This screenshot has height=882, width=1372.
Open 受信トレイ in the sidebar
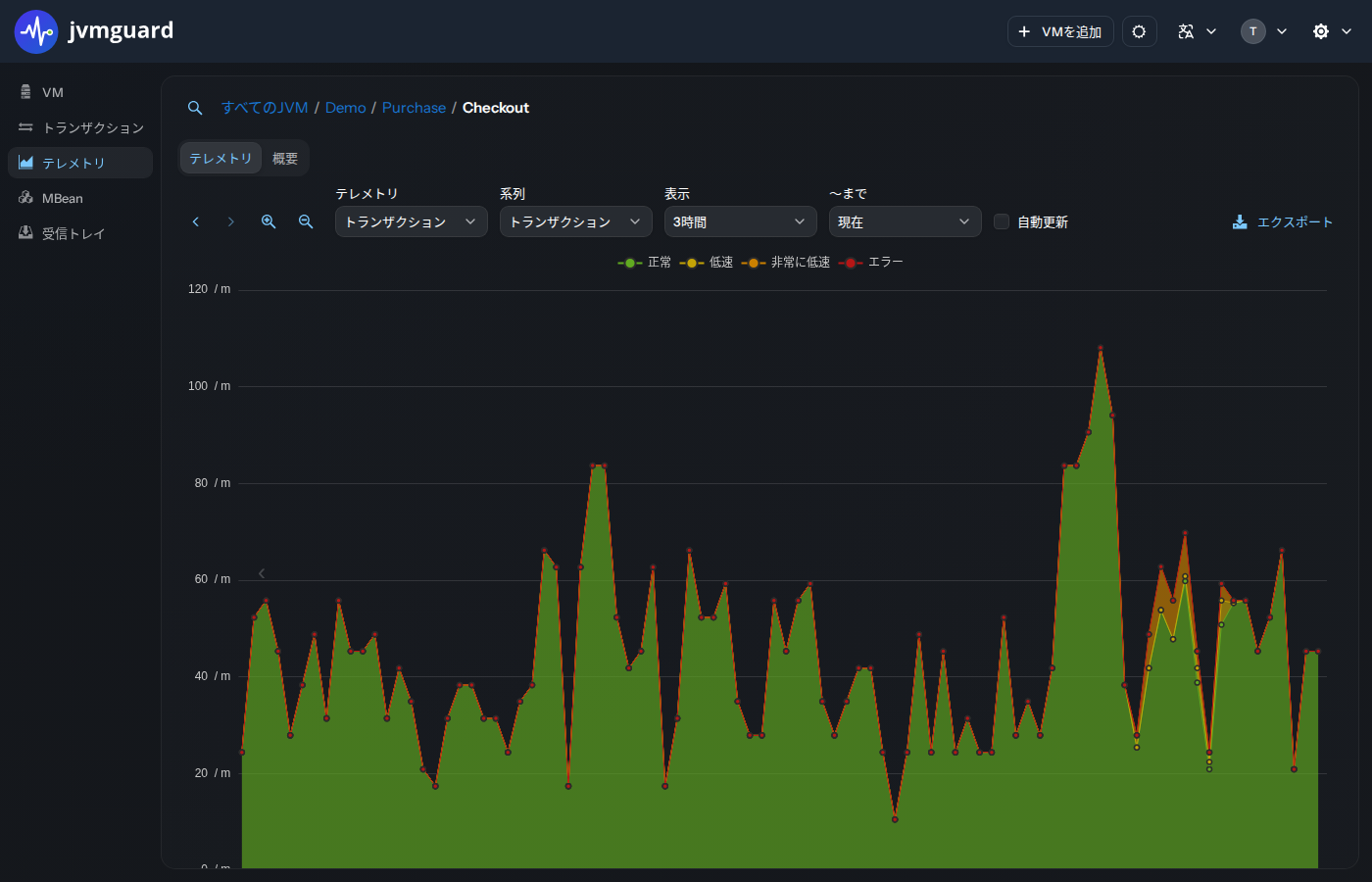click(x=80, y=233)
